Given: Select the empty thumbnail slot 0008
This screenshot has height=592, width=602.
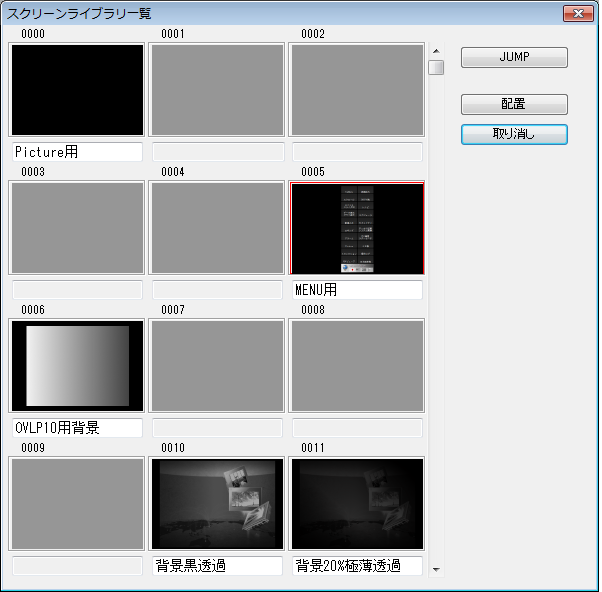Looking at the screenshot, I should click(357, 366).
